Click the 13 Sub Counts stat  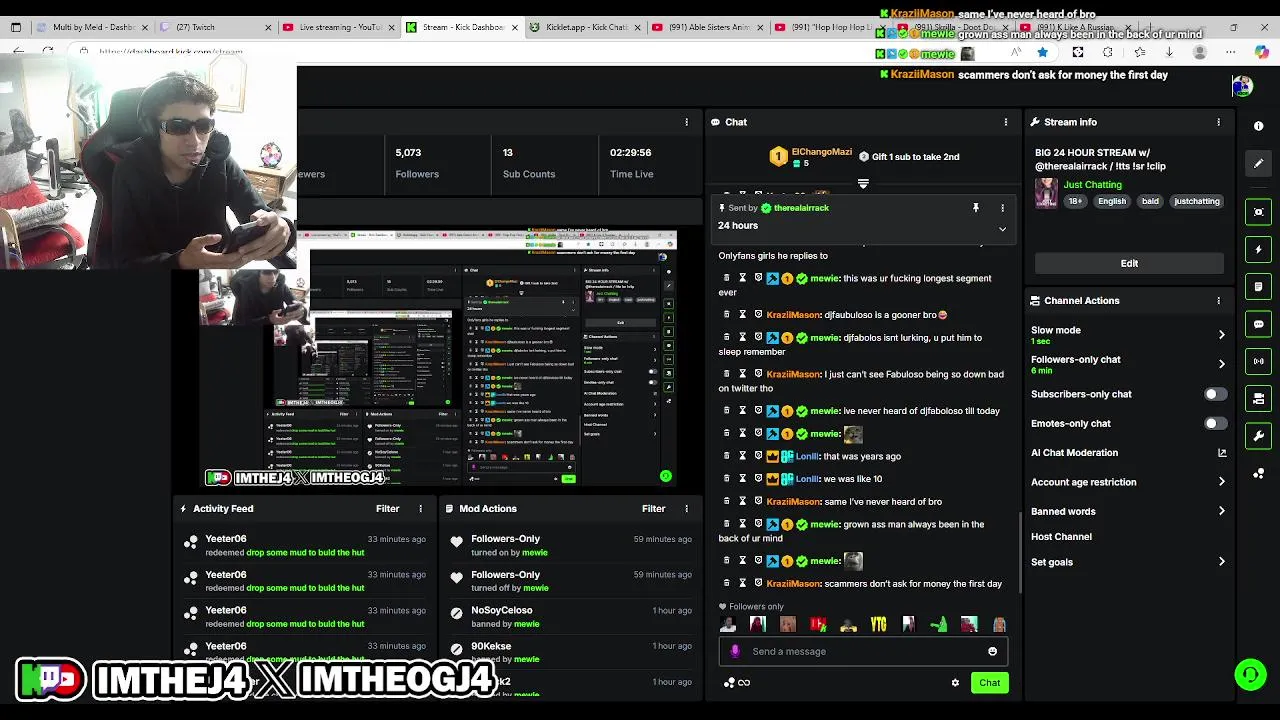(x=528, y=163)
